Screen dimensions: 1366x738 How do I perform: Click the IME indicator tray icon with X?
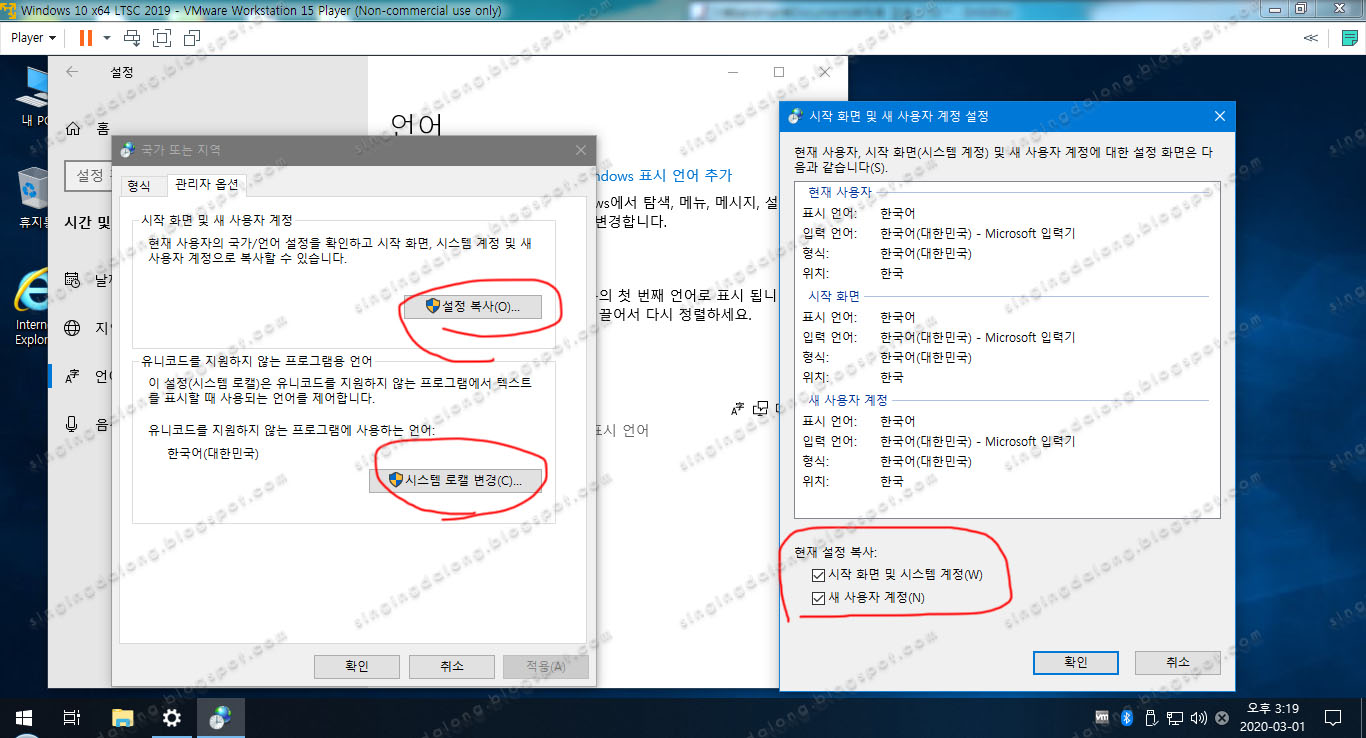pos(1220,717)
